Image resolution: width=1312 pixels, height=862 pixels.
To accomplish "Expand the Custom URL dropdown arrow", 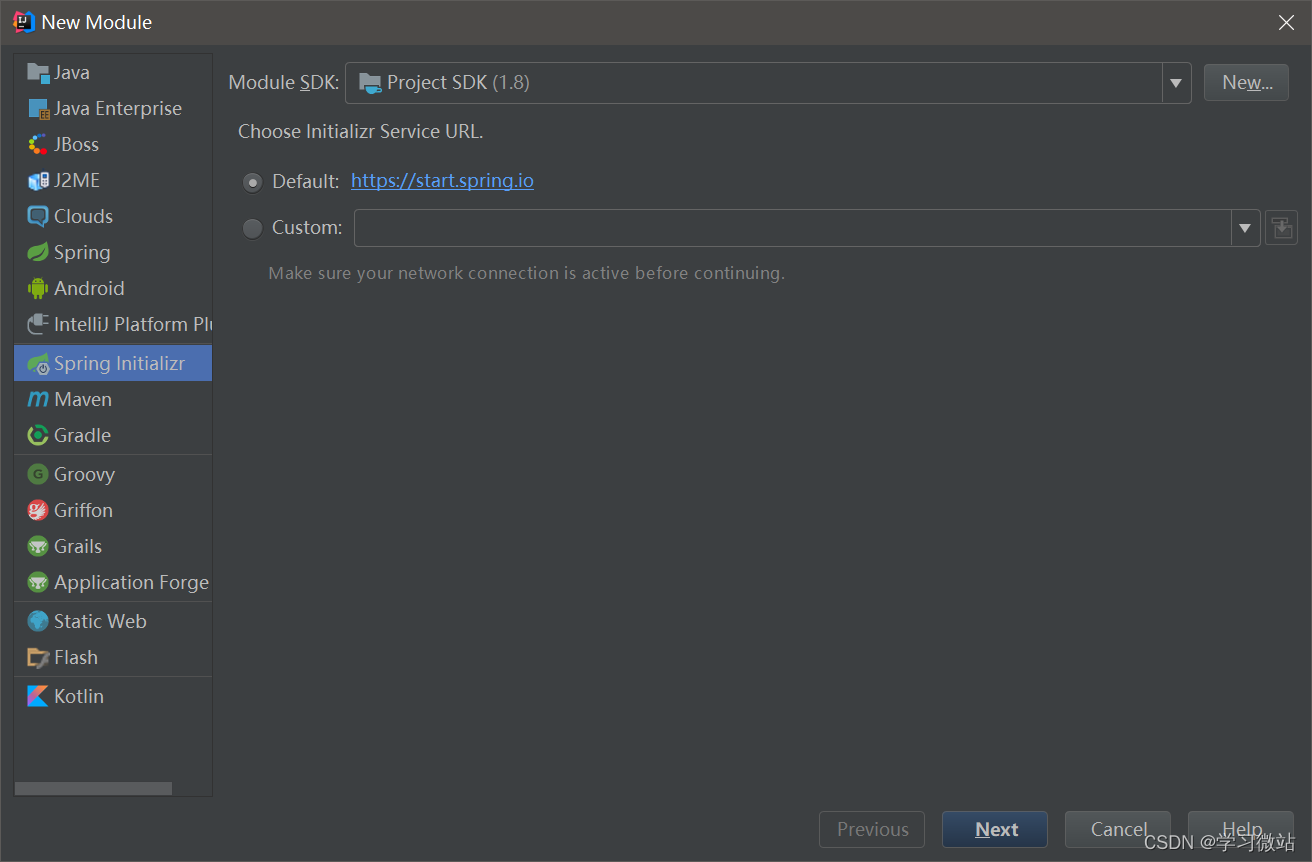I will tap(1245, 228).
